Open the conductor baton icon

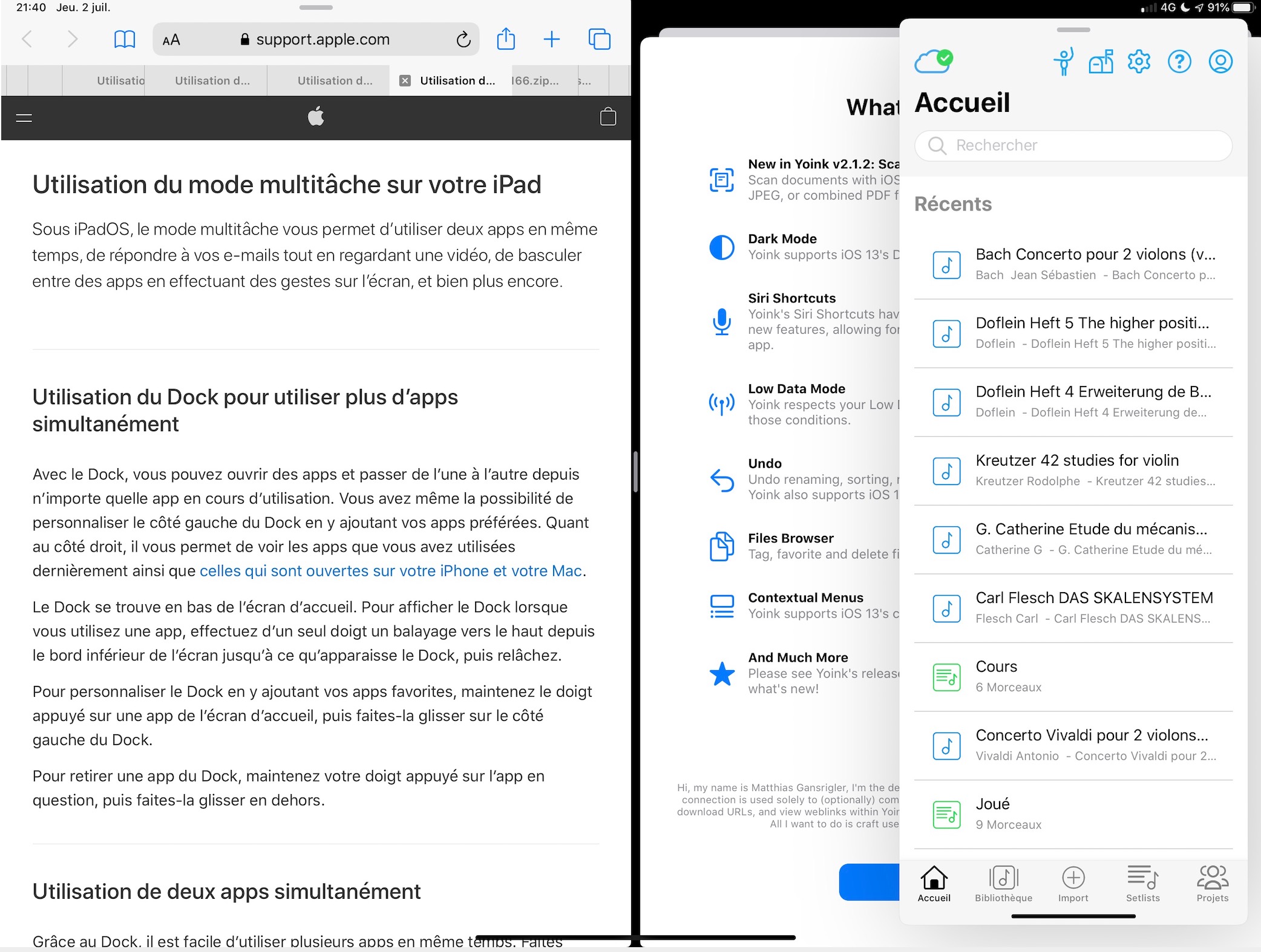1063,61
